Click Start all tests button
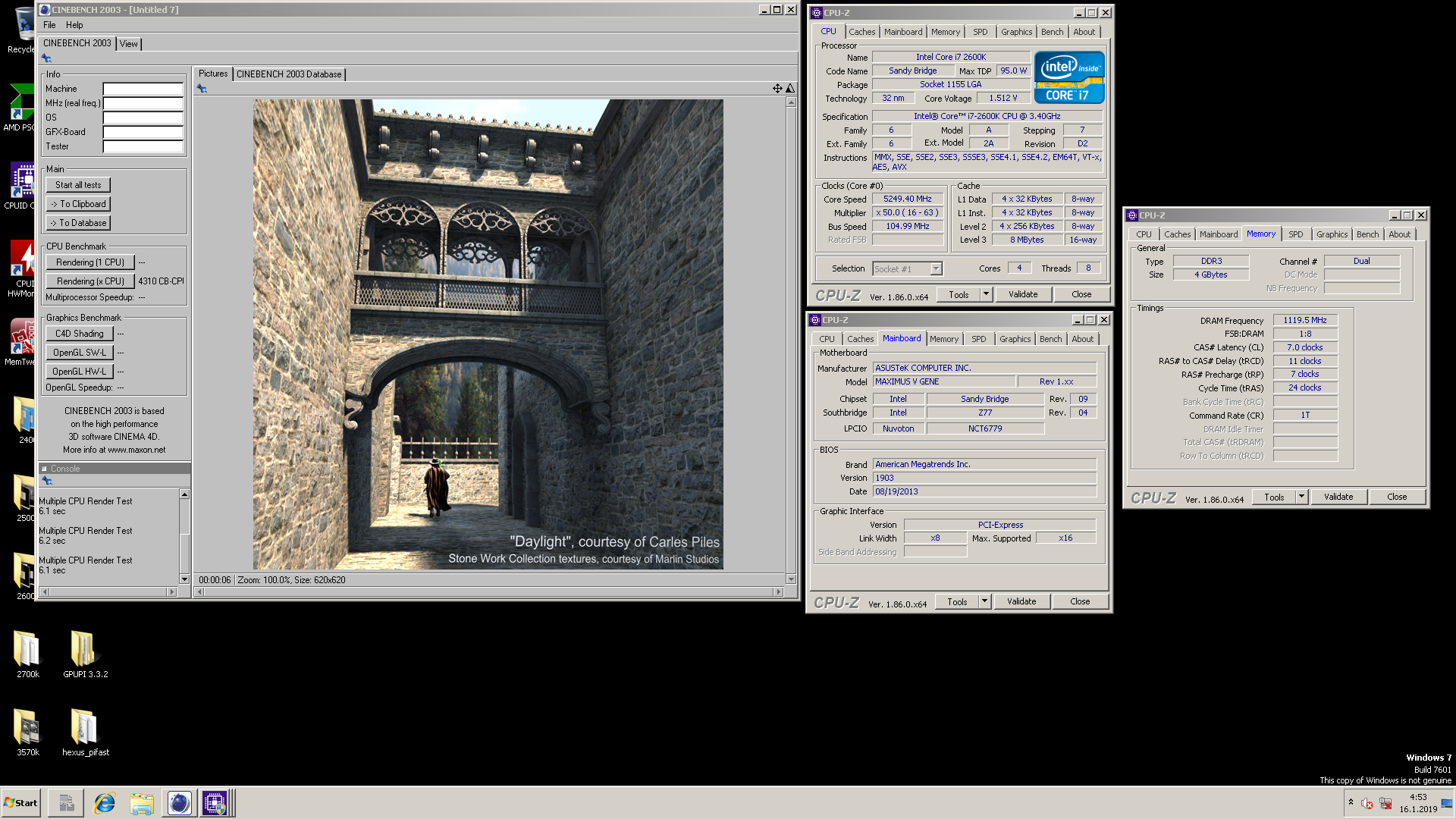The height and width of the screenshot is (819, 1456). coord(78,185)
